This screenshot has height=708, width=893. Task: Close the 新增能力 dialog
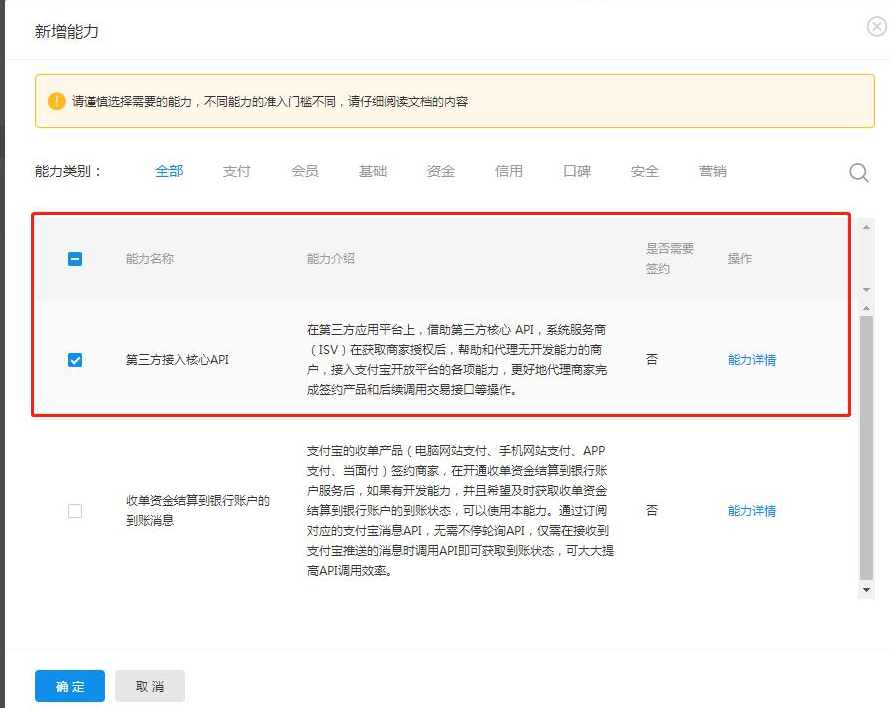coord(876,27)
